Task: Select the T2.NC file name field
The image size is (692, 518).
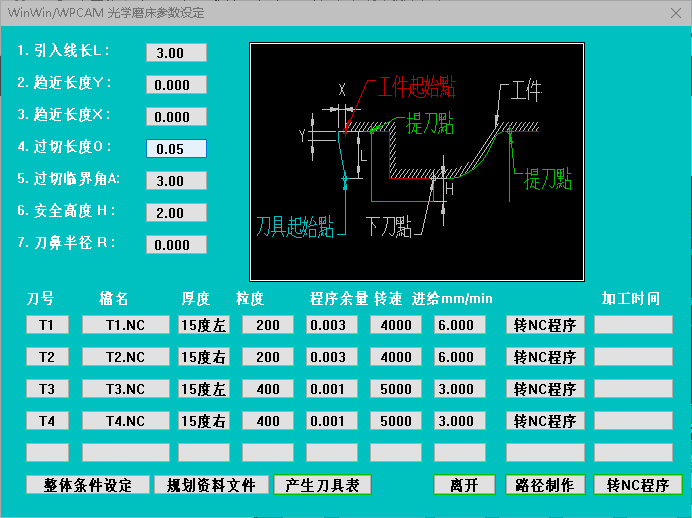Action: pos(126,357)
